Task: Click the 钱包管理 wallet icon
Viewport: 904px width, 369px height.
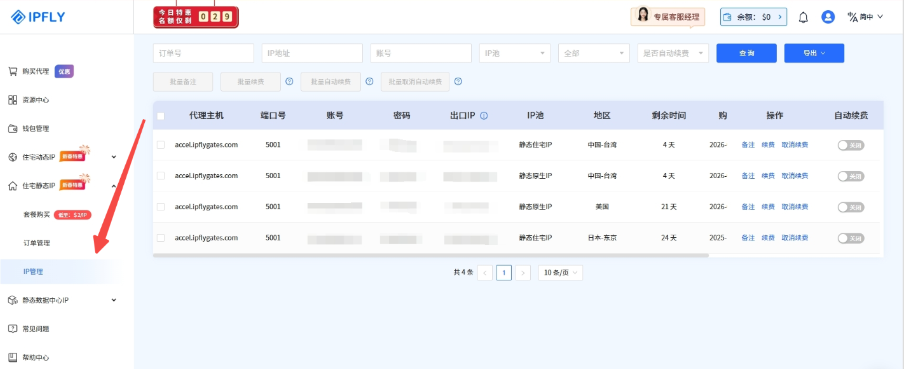Action: [x=13, y=129]
